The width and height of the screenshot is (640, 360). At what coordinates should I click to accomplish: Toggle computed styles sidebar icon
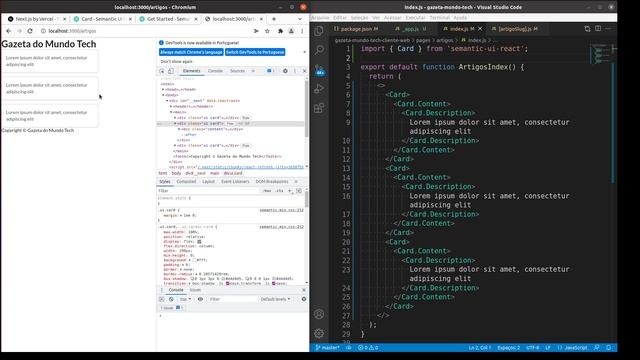[x=299, y=191]
